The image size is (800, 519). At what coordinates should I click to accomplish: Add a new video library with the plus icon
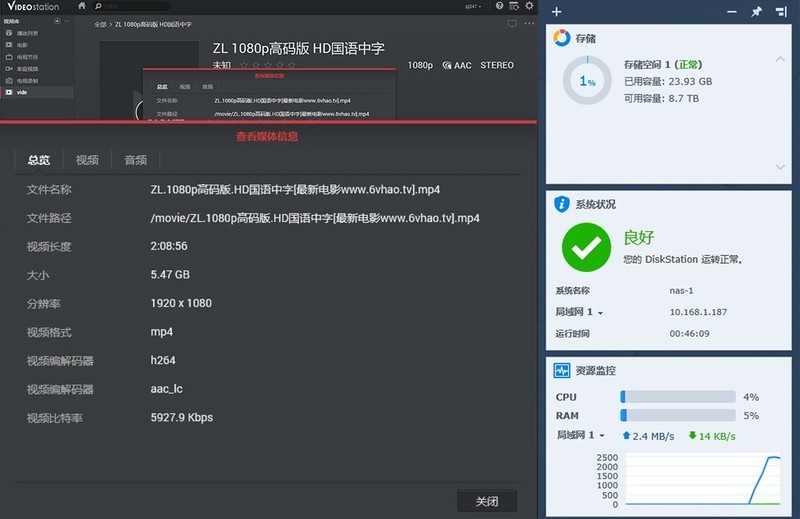pyautogui.click(x=57, y=21)
